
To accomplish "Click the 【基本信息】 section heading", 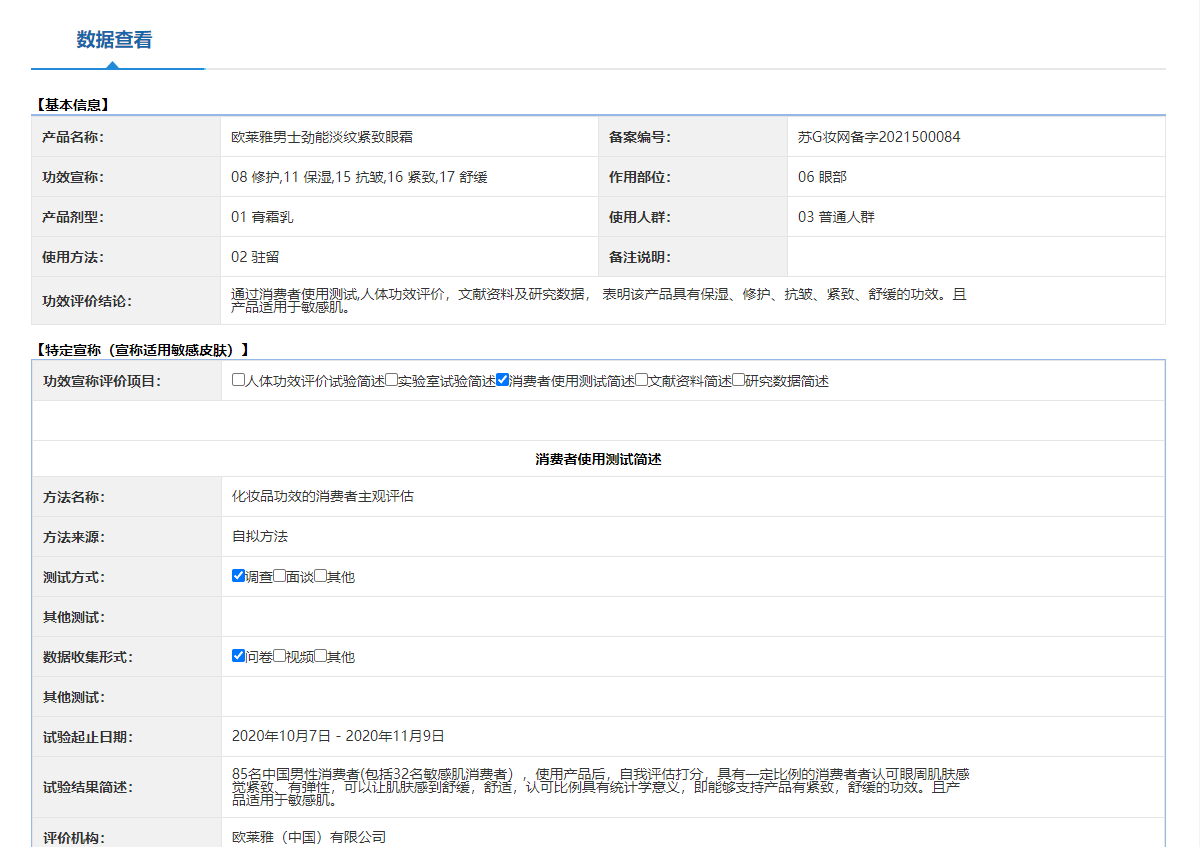I will pos(72,104).
